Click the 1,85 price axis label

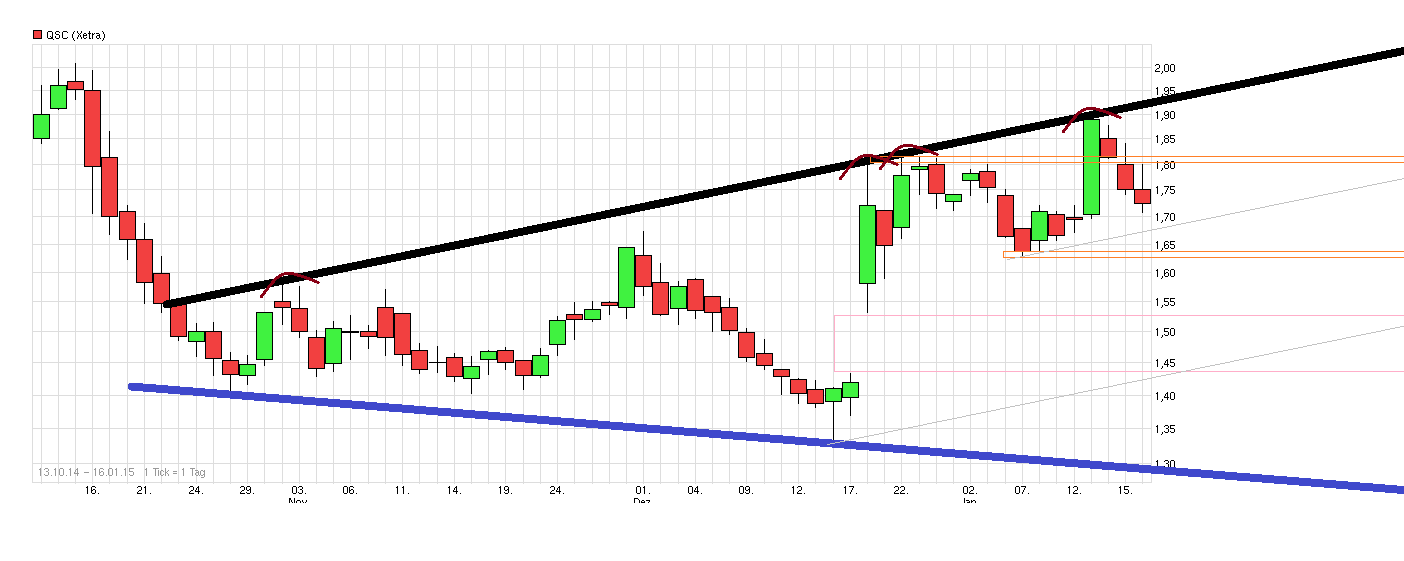[x=1166, y=141]
